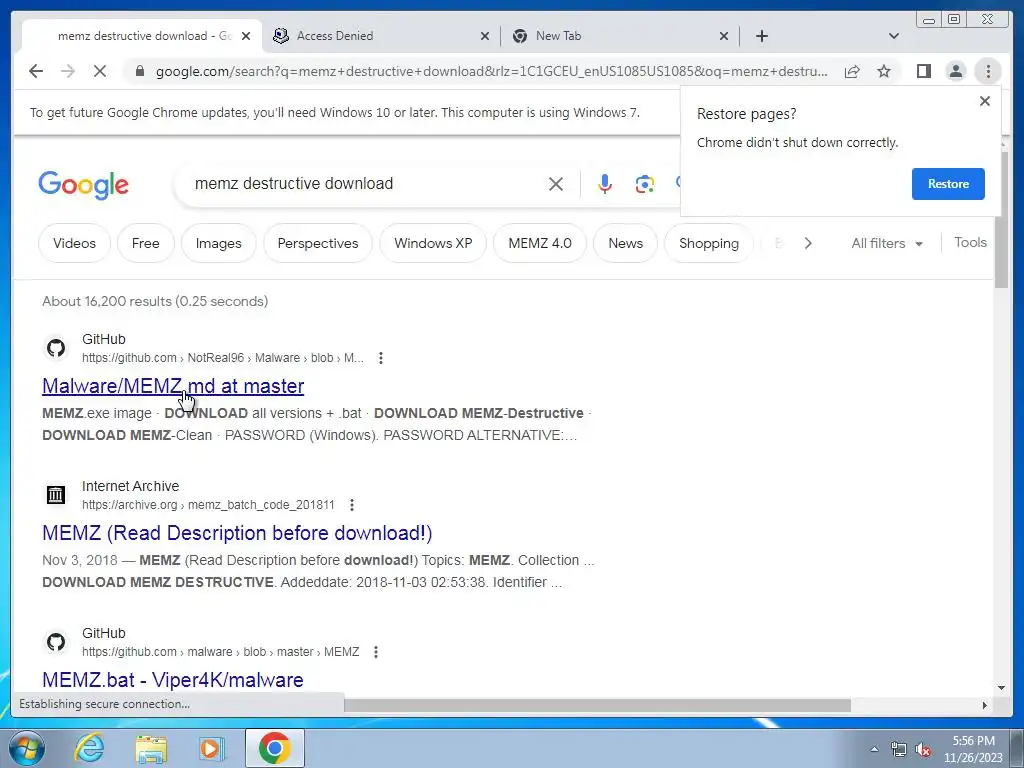Image resolution: width=1024 pixels, height=768 pixels.
Task: Go back with the browser back arrow
Action: coord(36,71)
